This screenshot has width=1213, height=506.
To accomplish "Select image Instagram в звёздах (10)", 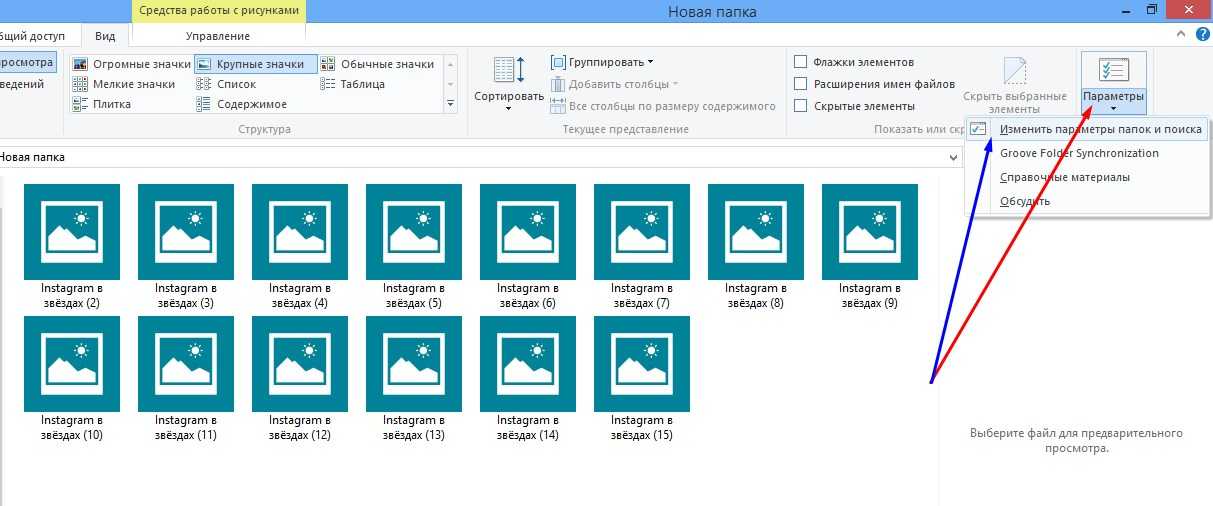I will (x=72, y=378).
